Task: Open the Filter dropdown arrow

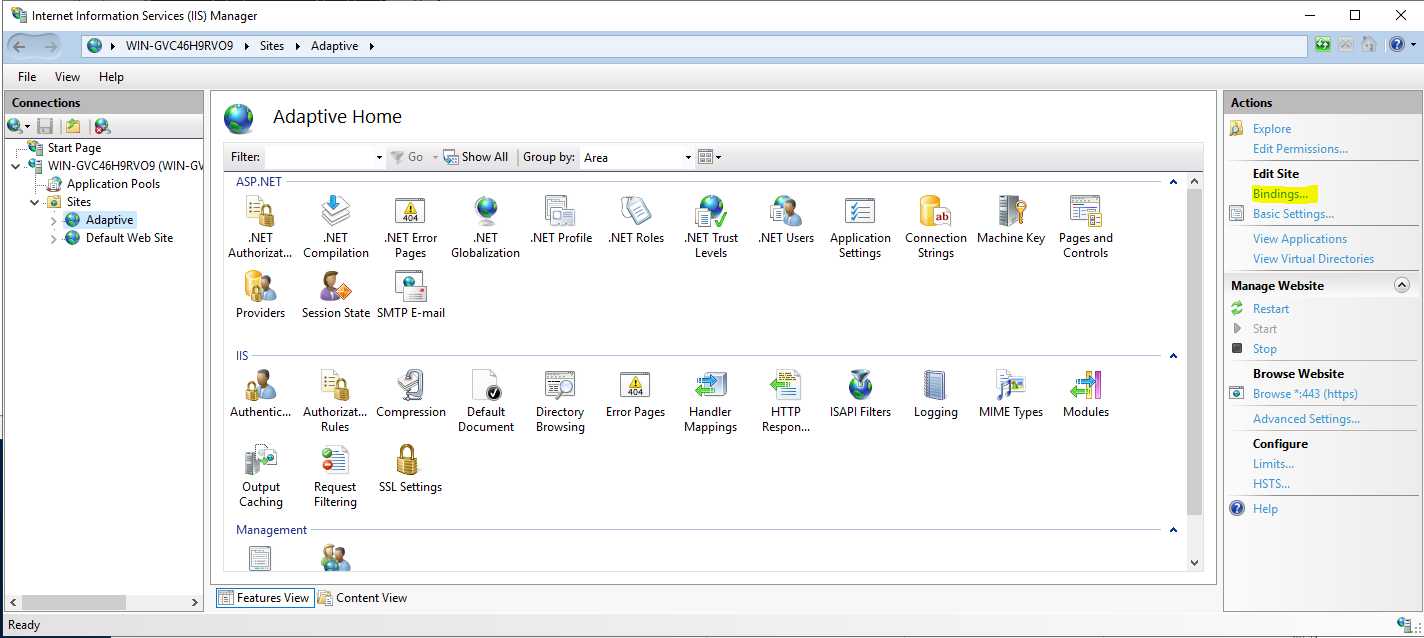Action: click(x=379, y=157)
